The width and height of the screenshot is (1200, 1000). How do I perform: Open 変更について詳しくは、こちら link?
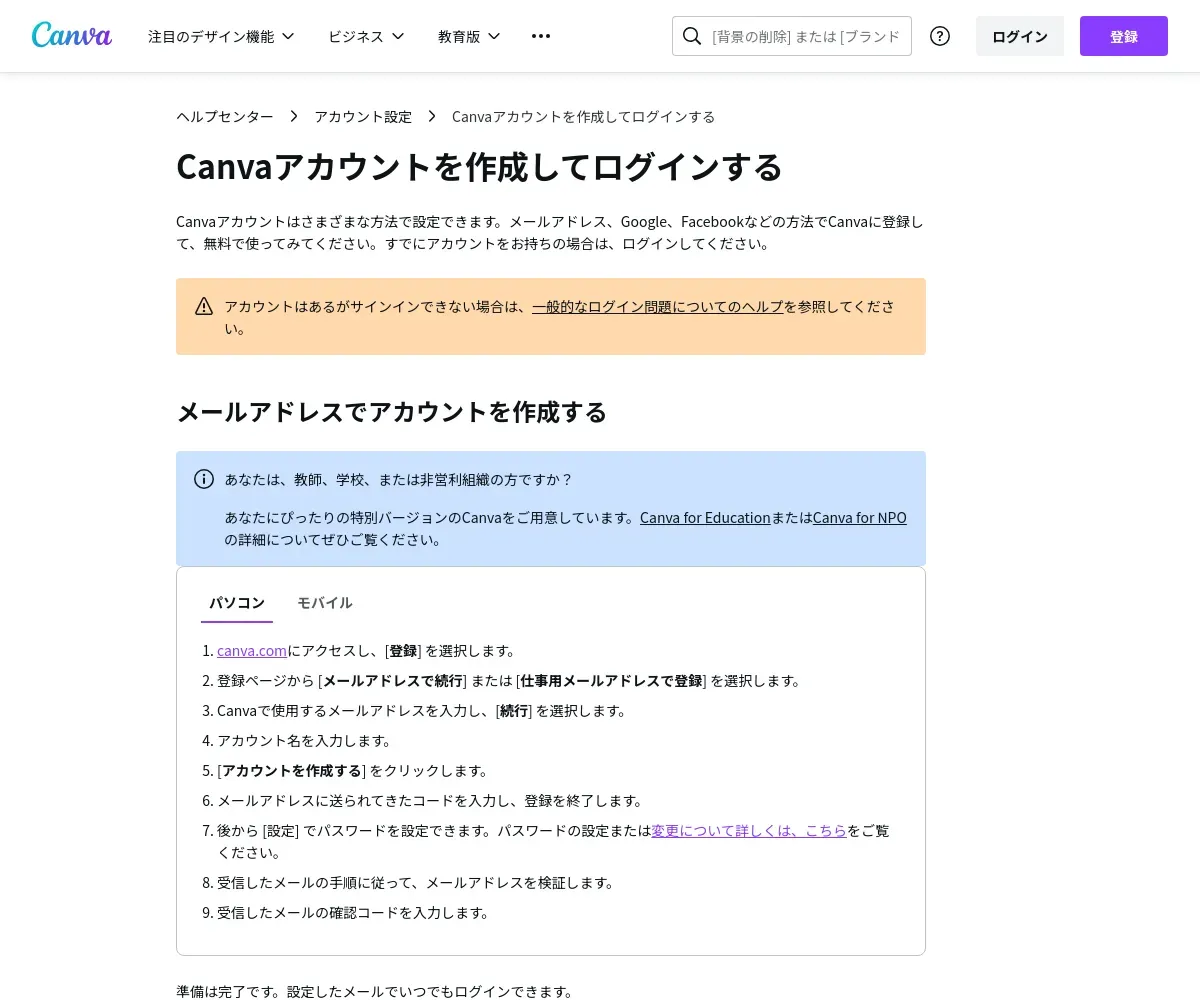749,830
